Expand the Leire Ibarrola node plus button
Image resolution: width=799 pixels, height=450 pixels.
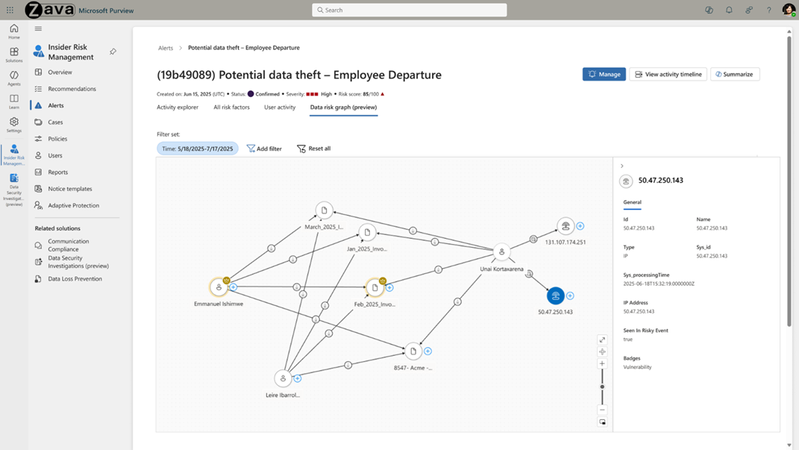click(298, 378)
